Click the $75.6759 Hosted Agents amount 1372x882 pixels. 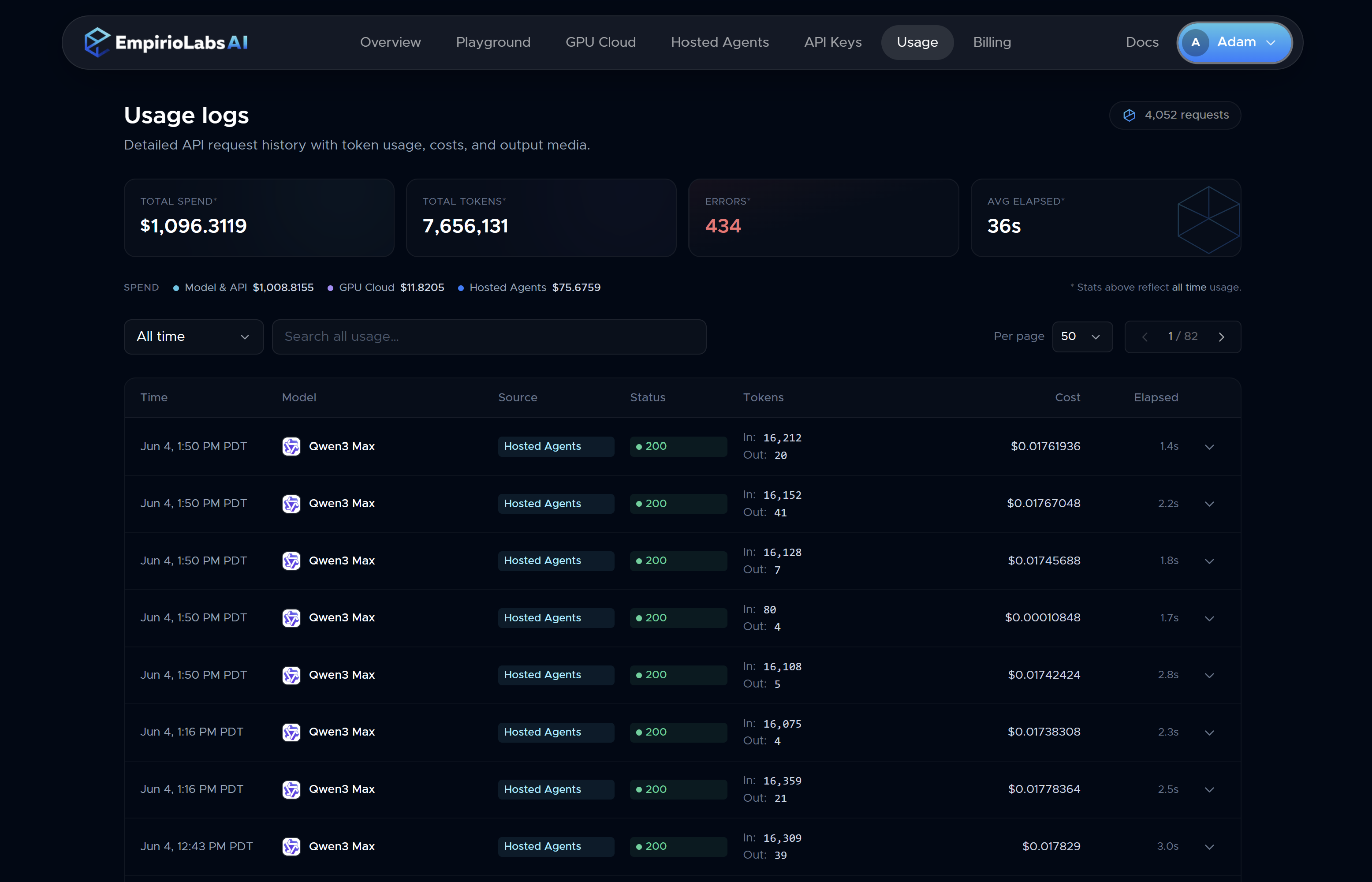[576, 288]
